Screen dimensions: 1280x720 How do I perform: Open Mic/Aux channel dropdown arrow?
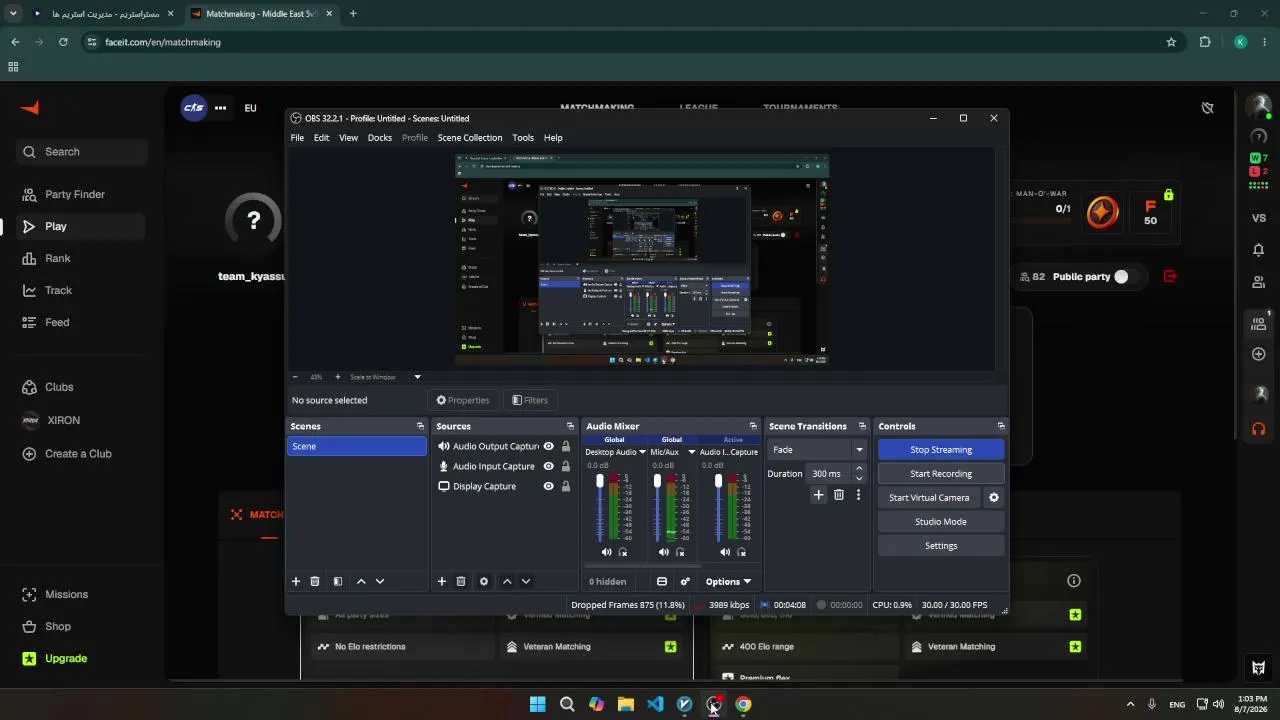click(x=690, y=452)
